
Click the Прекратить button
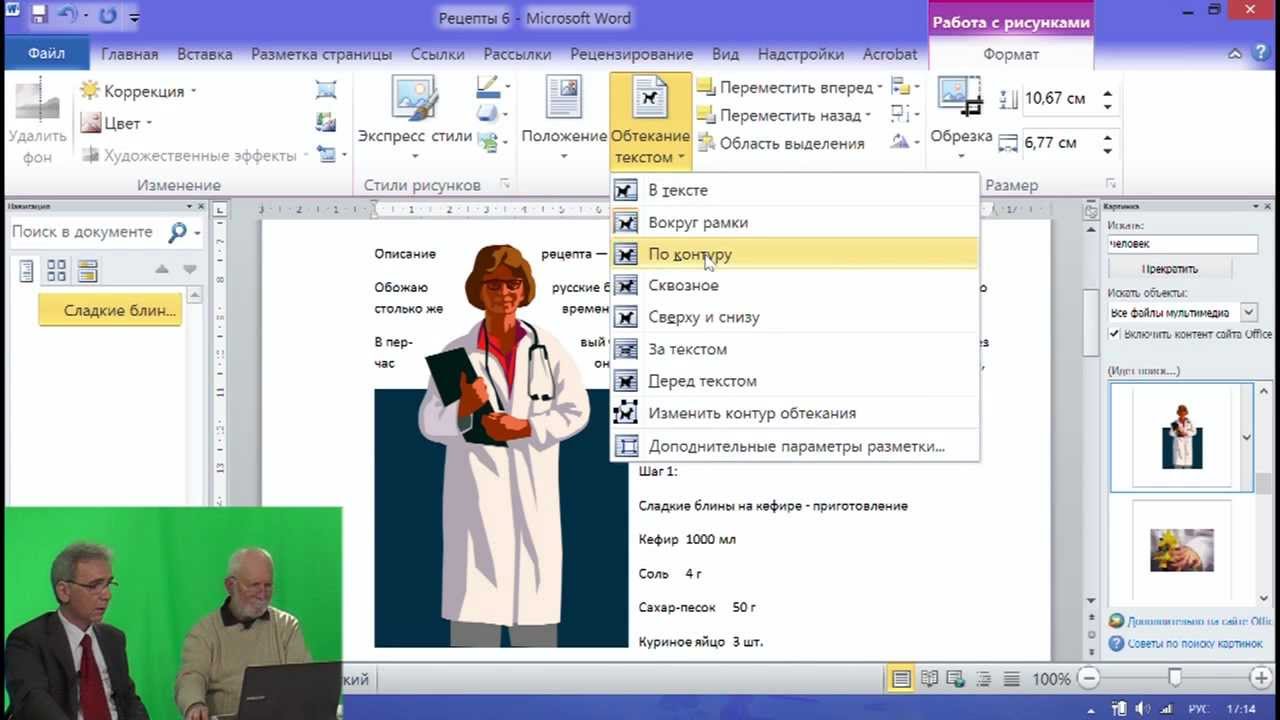click(x=1170, y=268)
